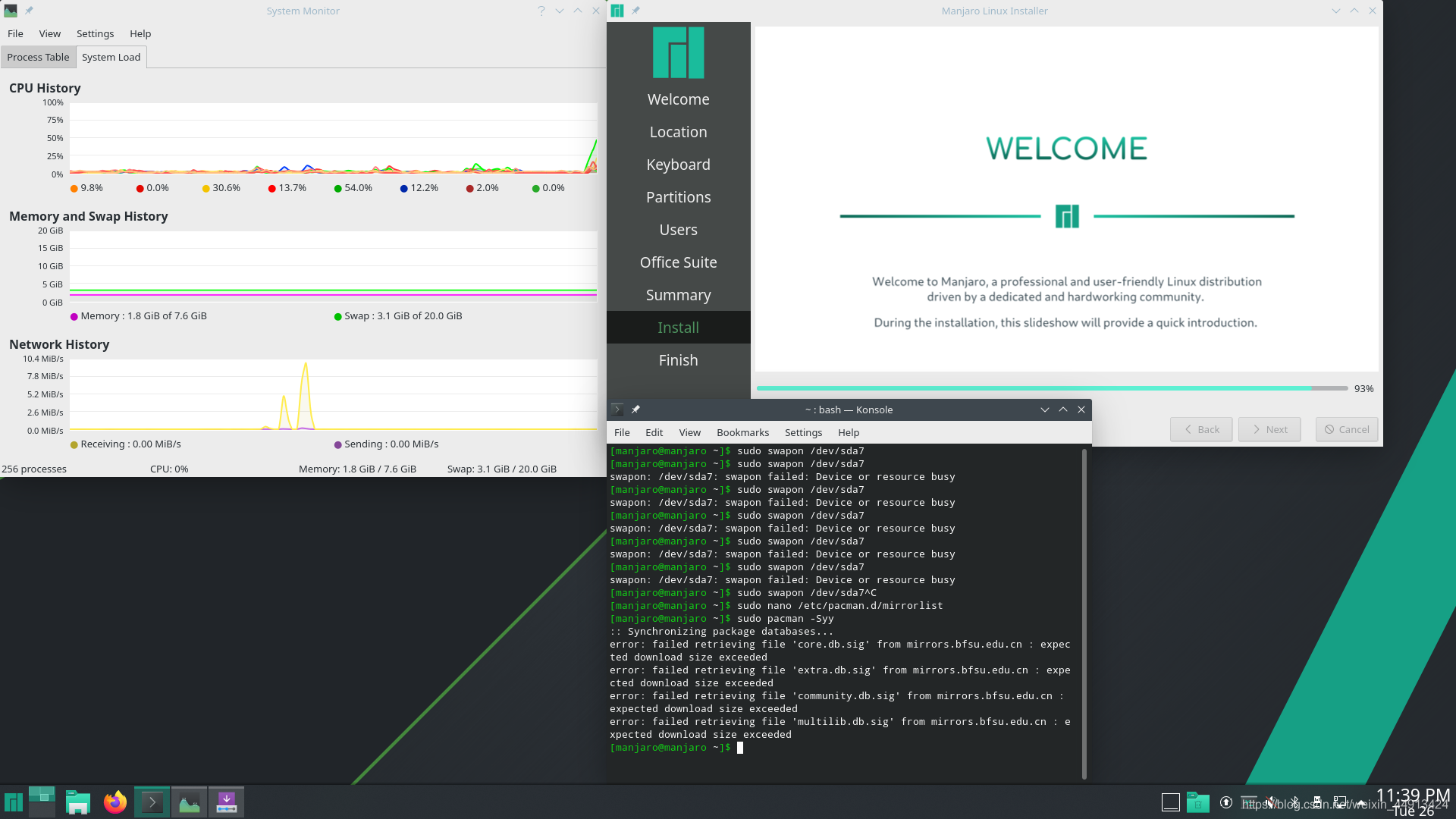Launch the file manager from the taskbar
Image resolution: width=1456 pixels, height=819 pixels.
pos(78,802)
